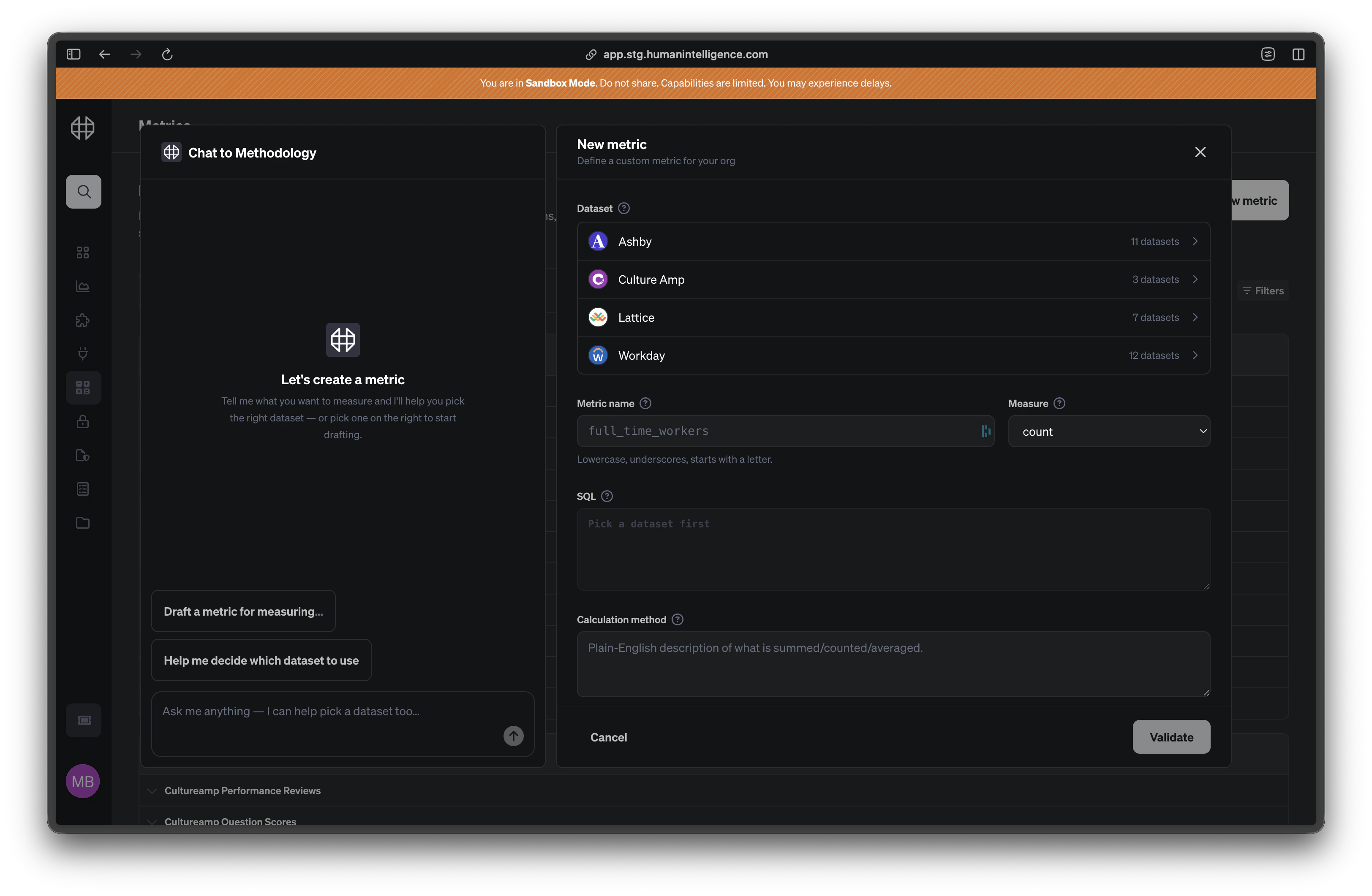The width and height of the screenshot is (1372, 896).
Task: Choose 'Draft a metric for measuring...' suggestion
Action: (x=243, y=611)
